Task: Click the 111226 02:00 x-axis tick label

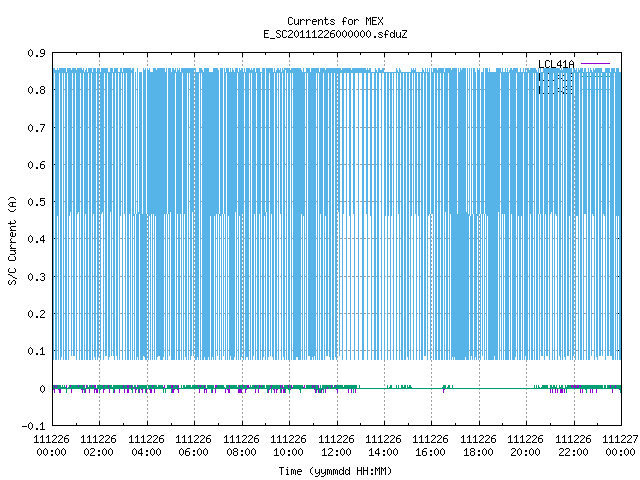Action: click(x=98, y=445)
